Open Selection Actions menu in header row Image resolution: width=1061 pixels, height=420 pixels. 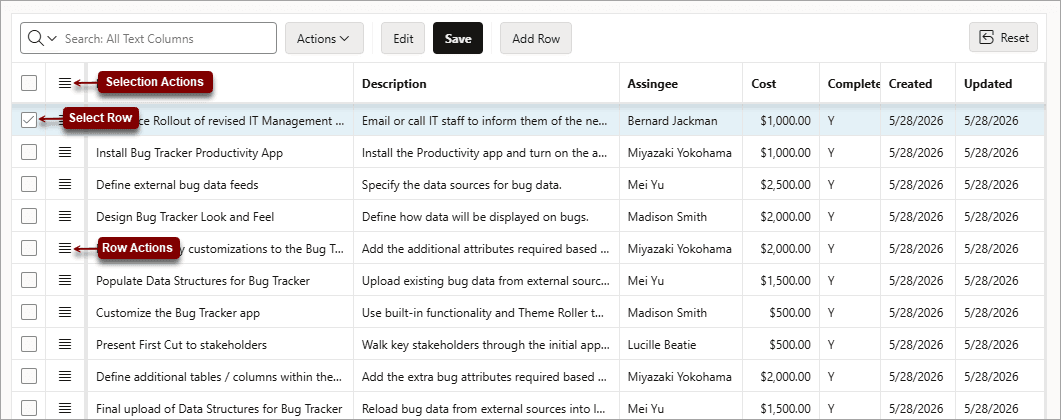pyautogui.click(x=64, y=83)
